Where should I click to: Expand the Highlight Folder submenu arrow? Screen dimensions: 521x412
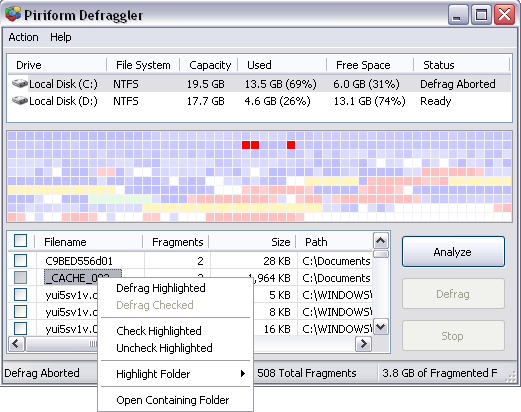(243, 374)
